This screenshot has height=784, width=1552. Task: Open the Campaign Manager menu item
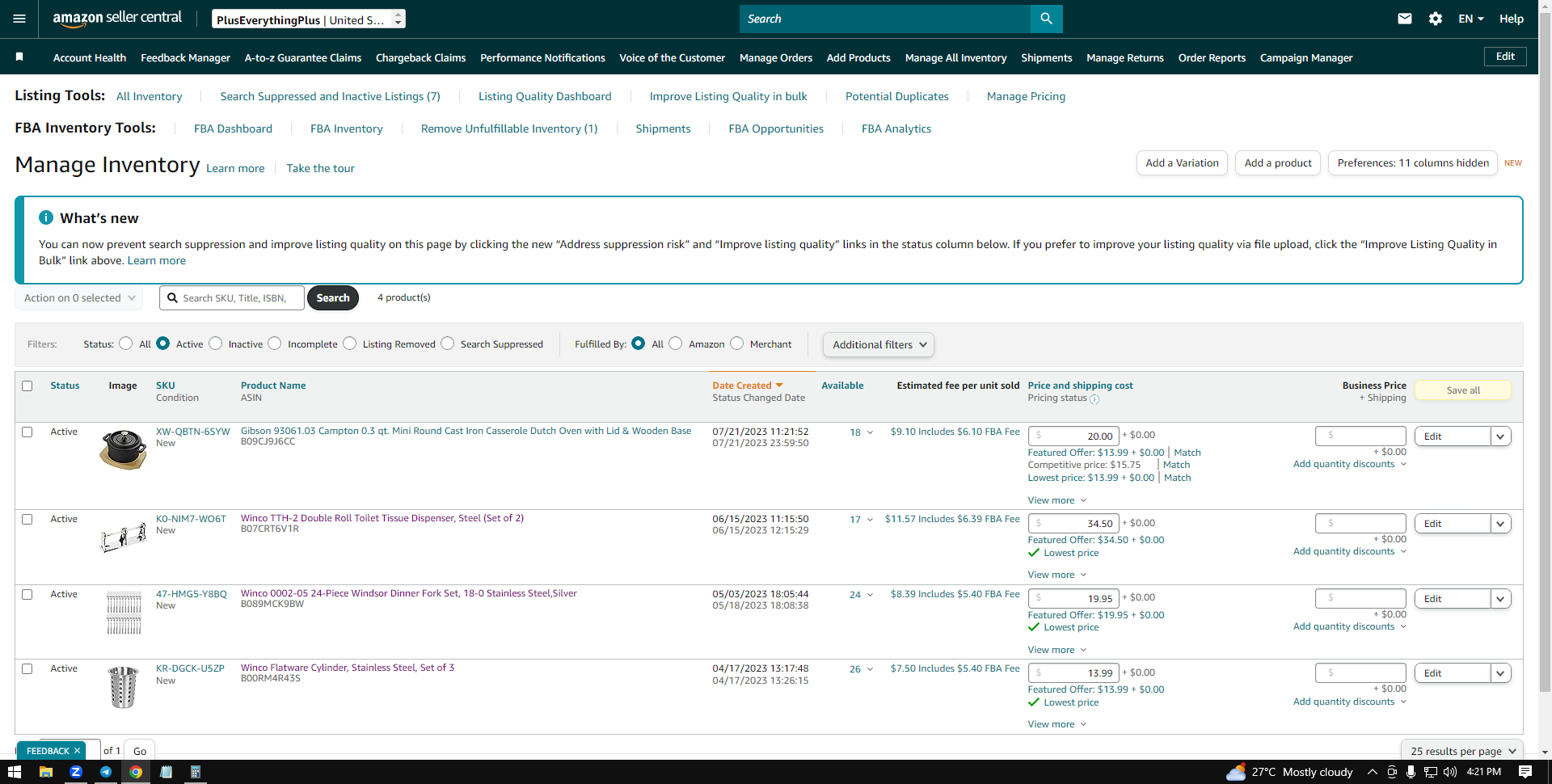(1306, 57)
